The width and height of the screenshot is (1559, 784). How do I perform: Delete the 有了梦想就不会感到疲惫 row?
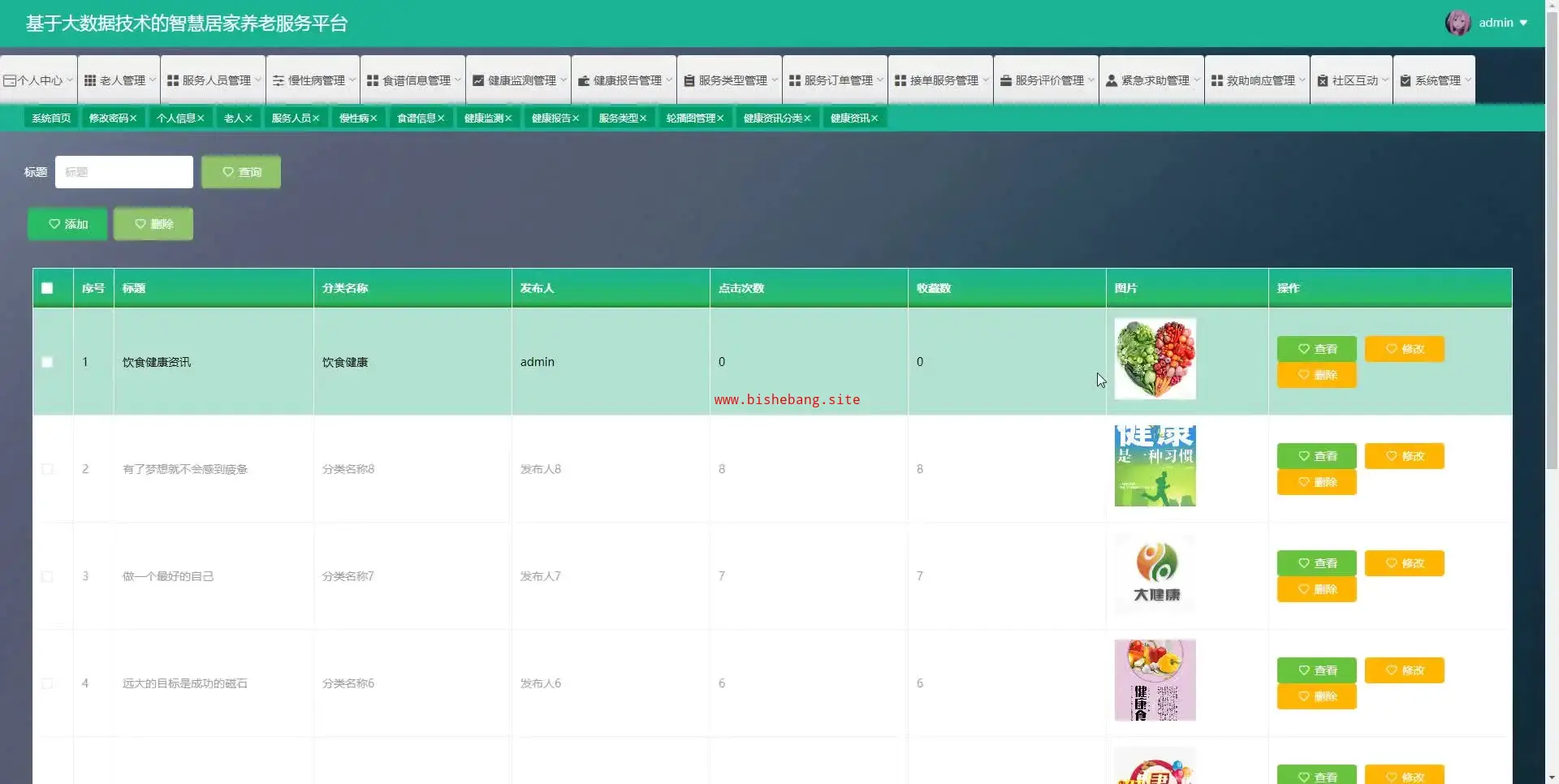click(1317, 482)
